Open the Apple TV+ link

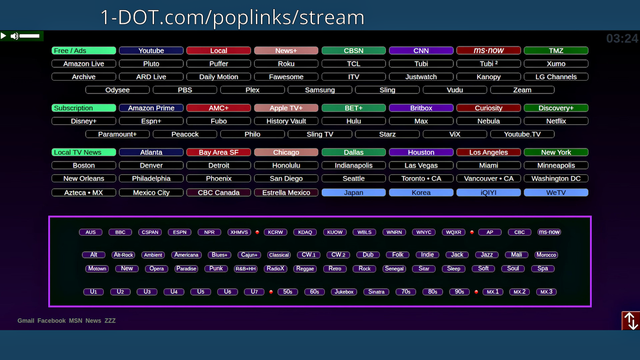(x=286, y=108)
